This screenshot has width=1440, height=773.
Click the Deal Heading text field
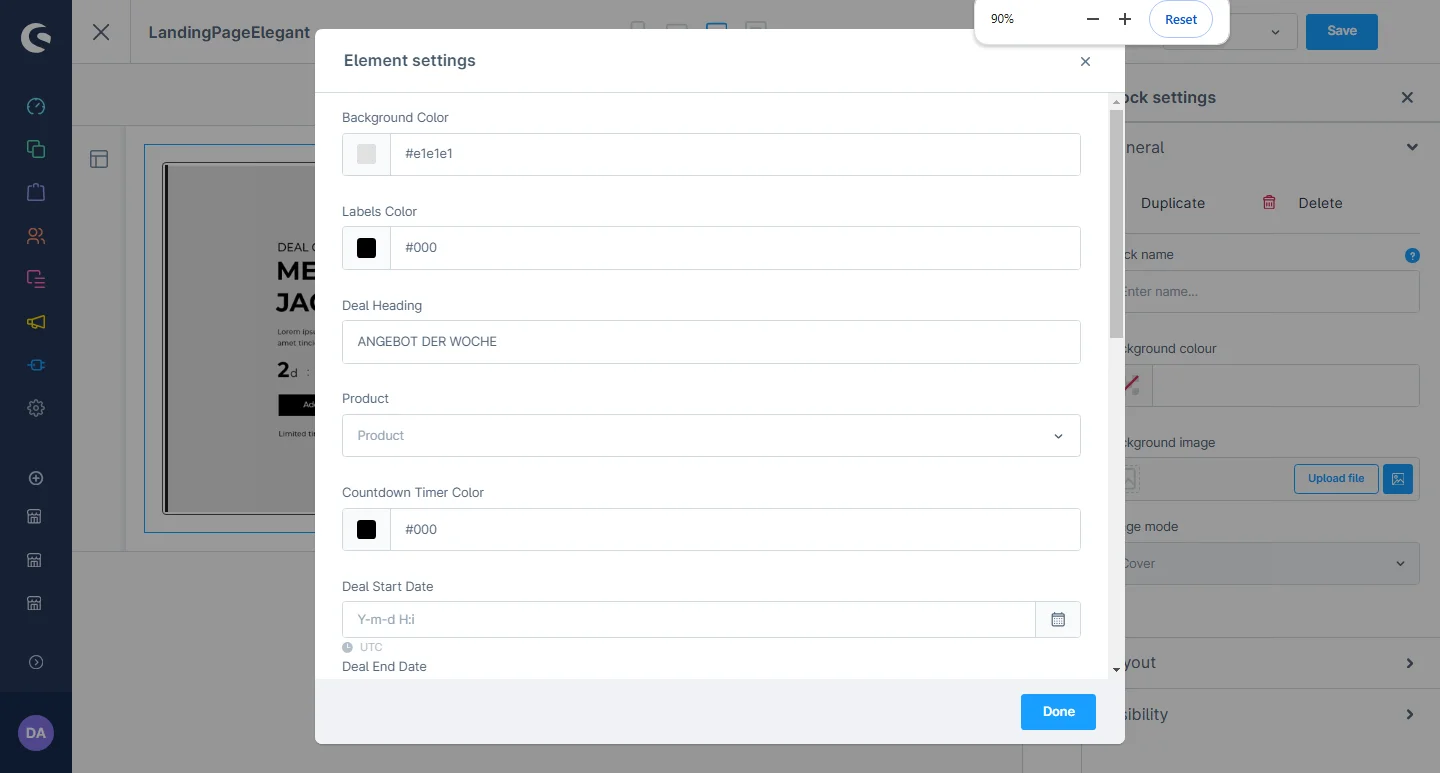click(711, 342)
